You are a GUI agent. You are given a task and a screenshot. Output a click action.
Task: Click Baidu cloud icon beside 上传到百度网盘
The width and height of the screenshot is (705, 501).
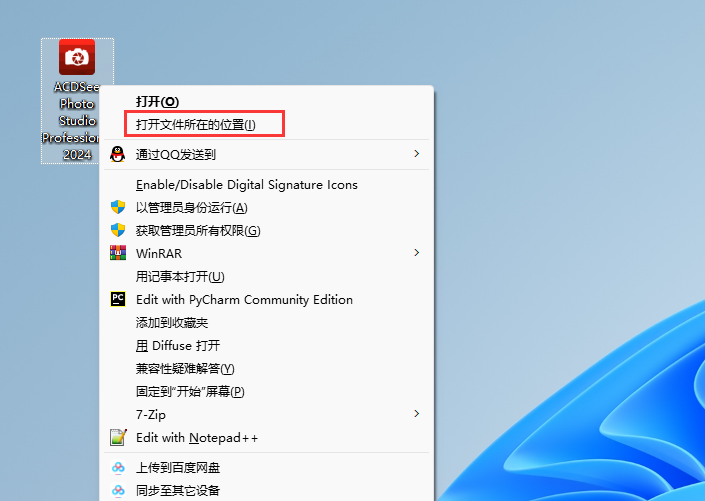tap(118, 467)
